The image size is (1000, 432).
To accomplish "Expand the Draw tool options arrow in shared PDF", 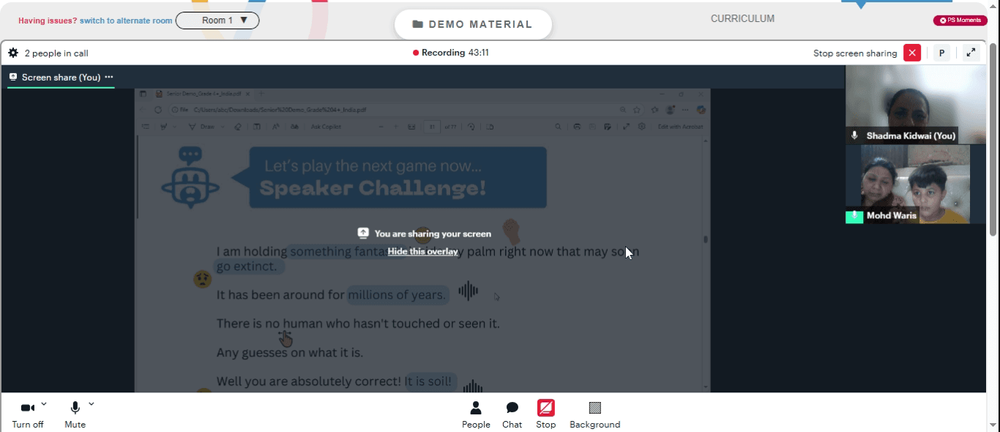I will [x=223, y=126].
